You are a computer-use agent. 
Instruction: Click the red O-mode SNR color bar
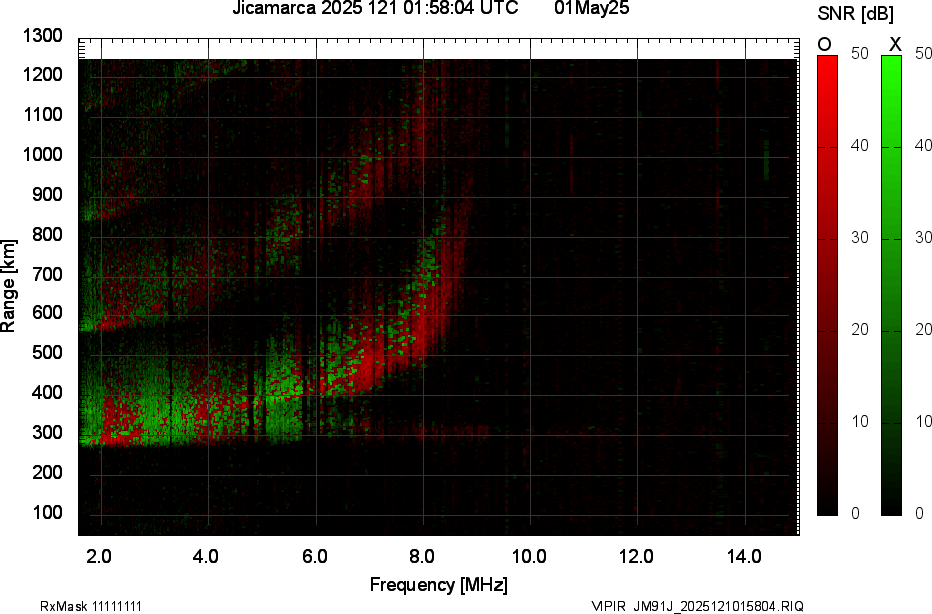click(827, 285)
